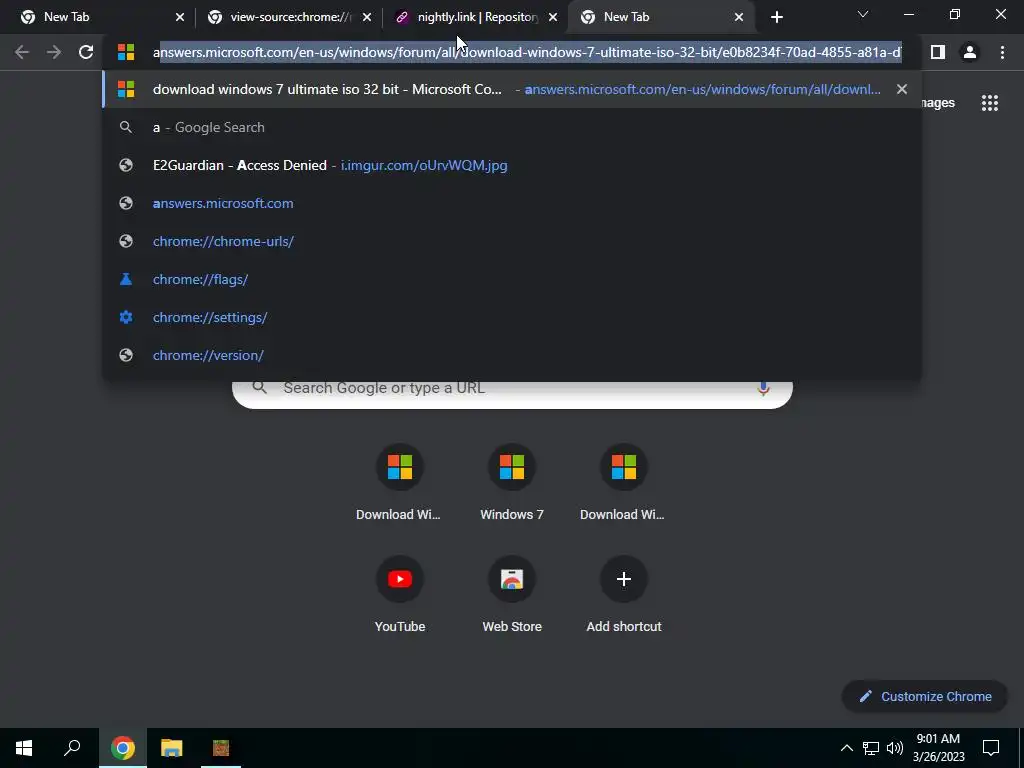Image resolution: width=1024 pixels, height=768 pixels.
Task: Open the Windows Start menu
Action: 24,748
